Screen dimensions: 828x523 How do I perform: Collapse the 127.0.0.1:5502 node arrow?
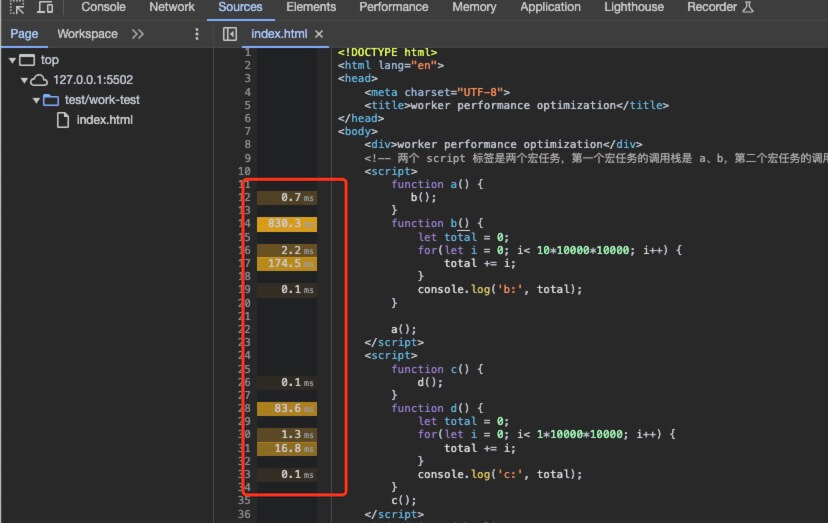click(24, 80)
